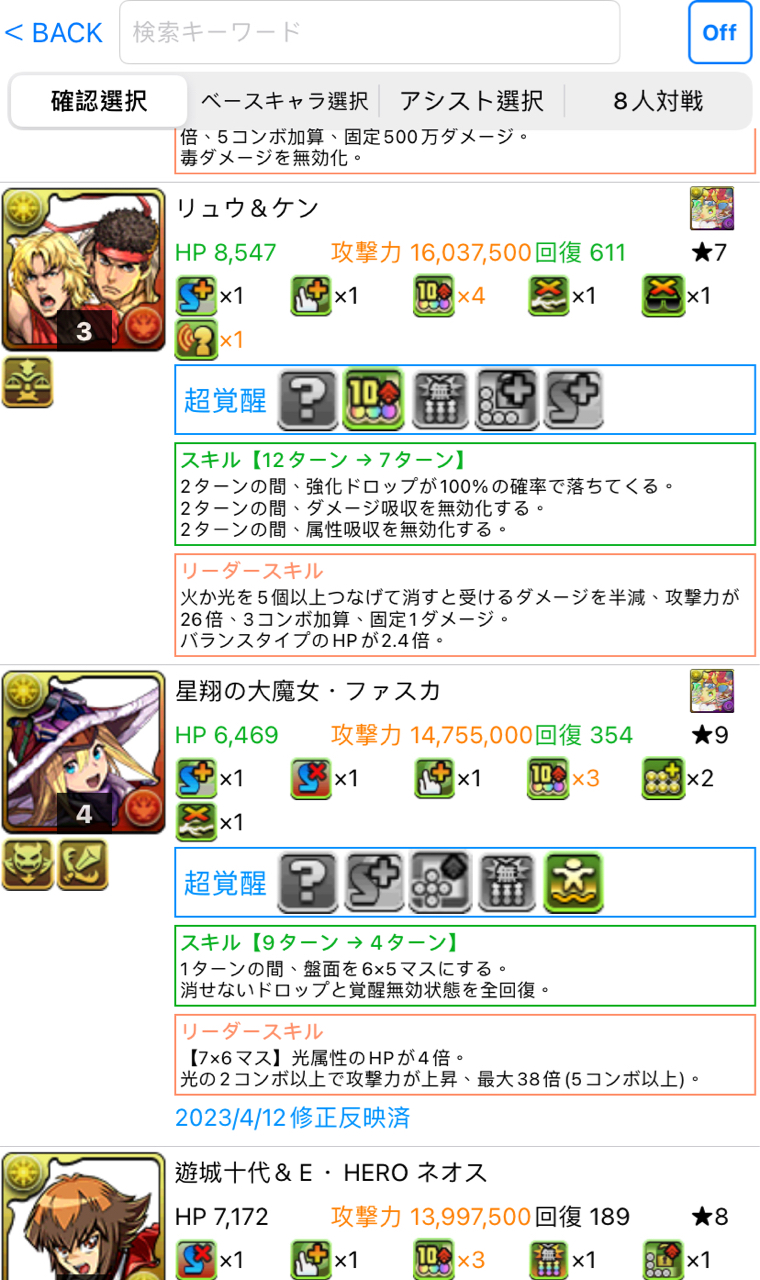Tap the Faska witch character portrait
760x1280 pixels.
click(x=83, y=752)
